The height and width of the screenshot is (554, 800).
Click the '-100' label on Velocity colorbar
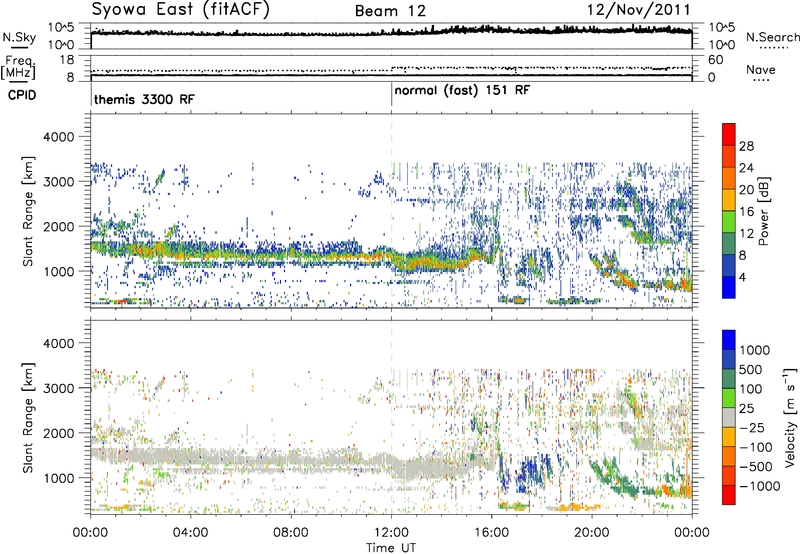pos(756,447)
